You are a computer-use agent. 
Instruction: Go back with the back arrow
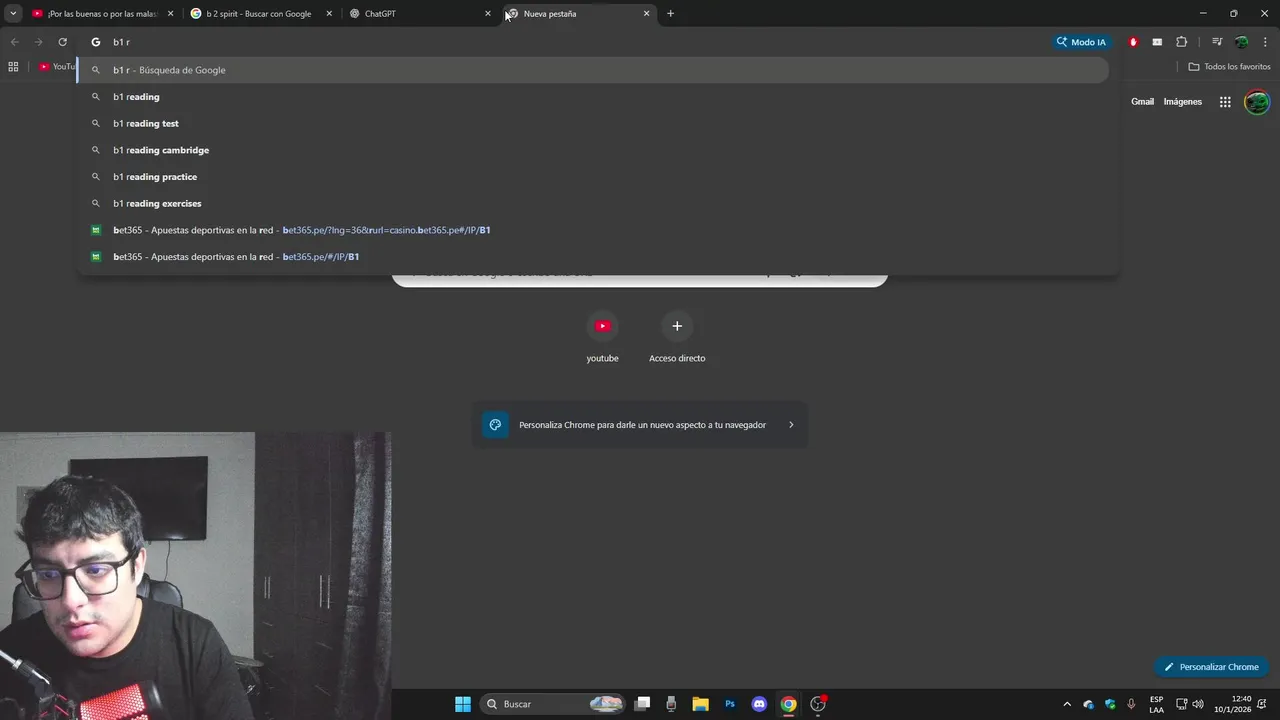pyautogui.click(x=14, y=42)
